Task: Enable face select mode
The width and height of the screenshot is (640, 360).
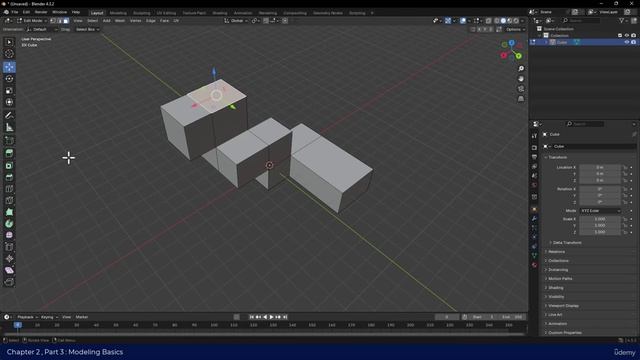Action: click(66, 20)
